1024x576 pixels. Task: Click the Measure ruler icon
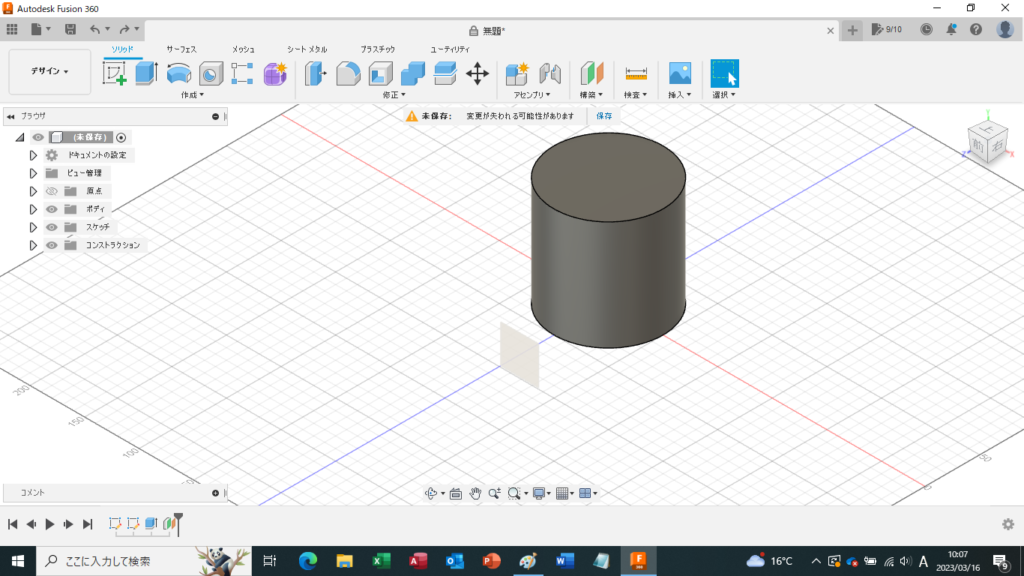635,73
